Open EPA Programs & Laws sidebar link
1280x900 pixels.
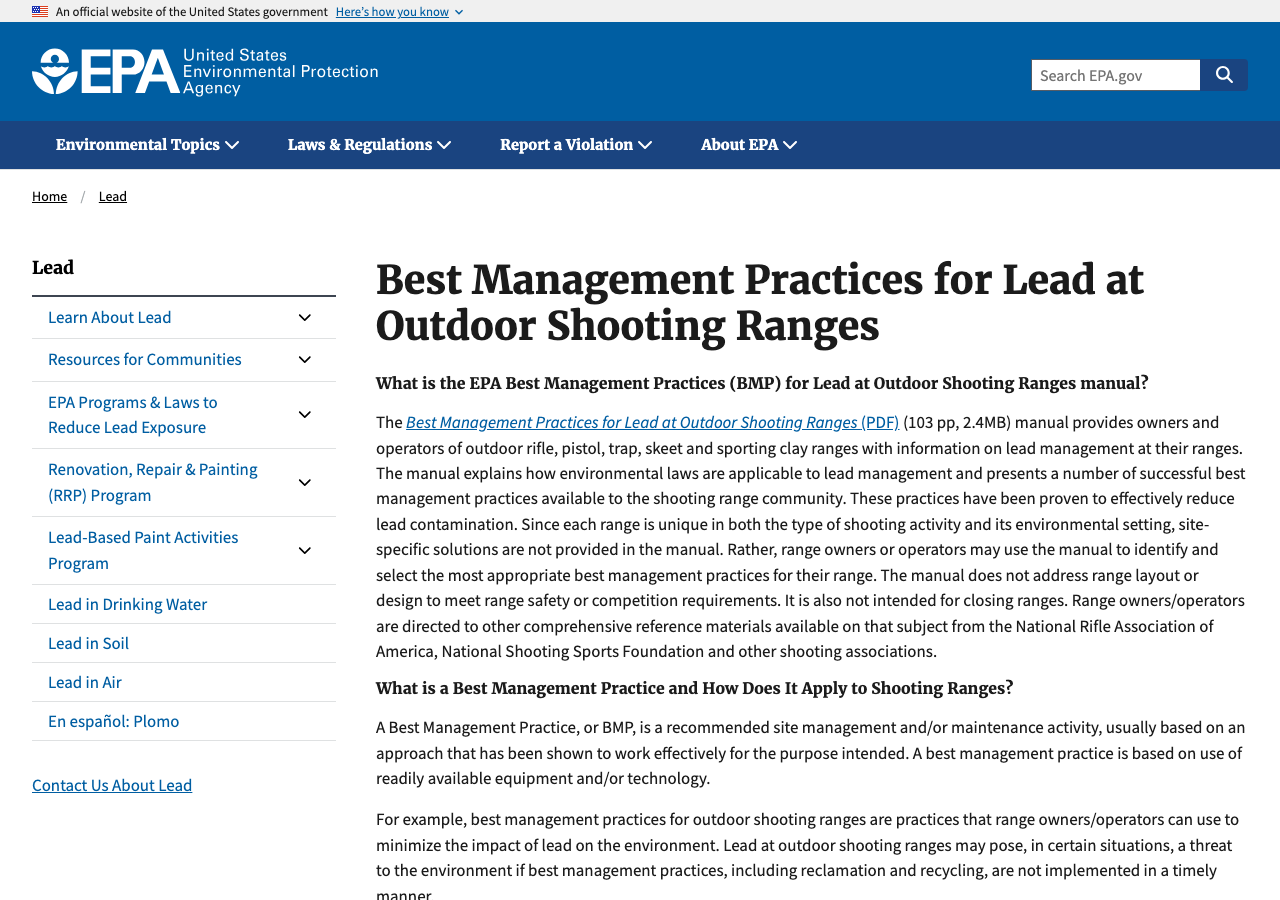133,415
